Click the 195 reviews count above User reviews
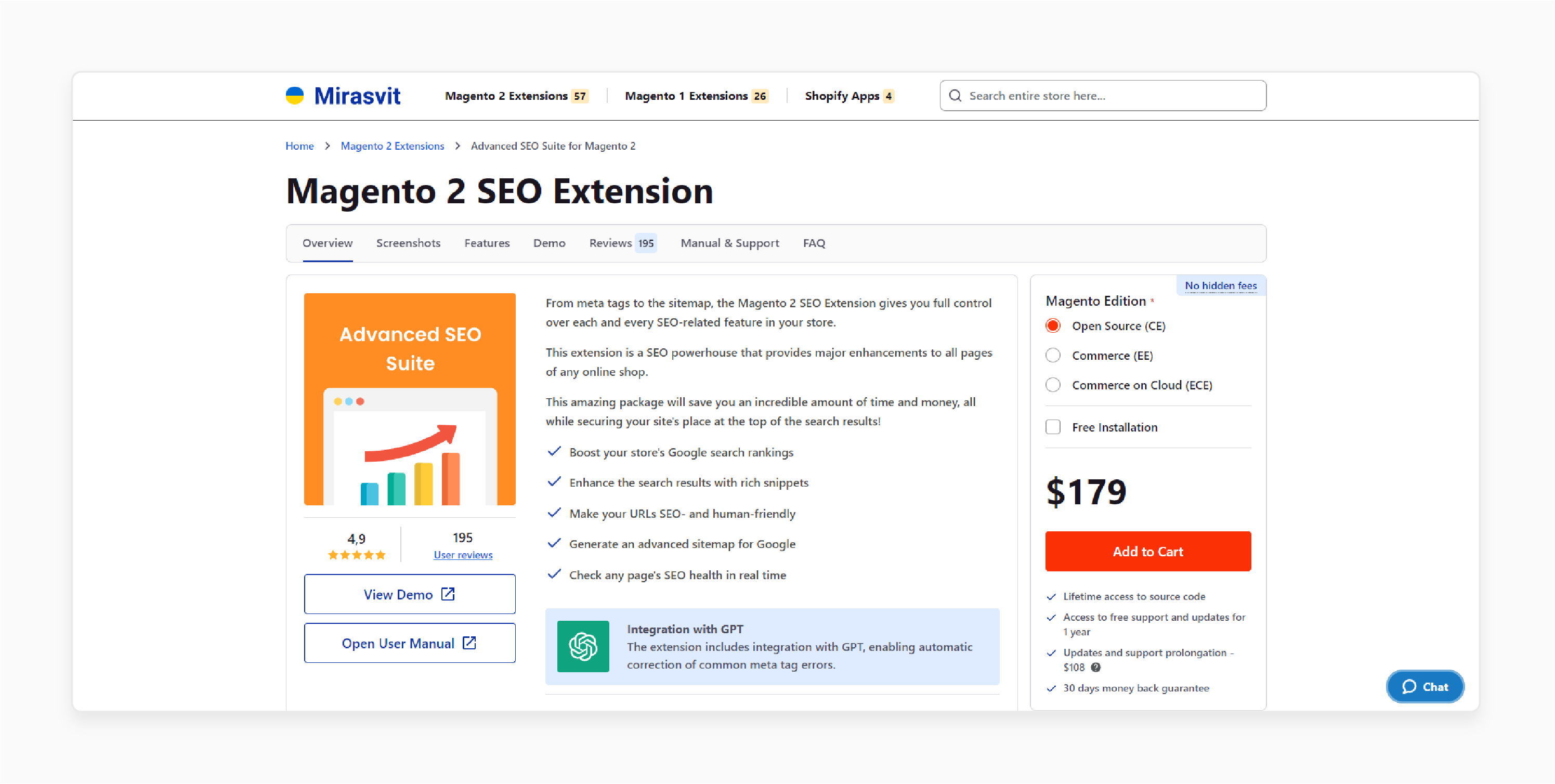 [x=462, y=537]
